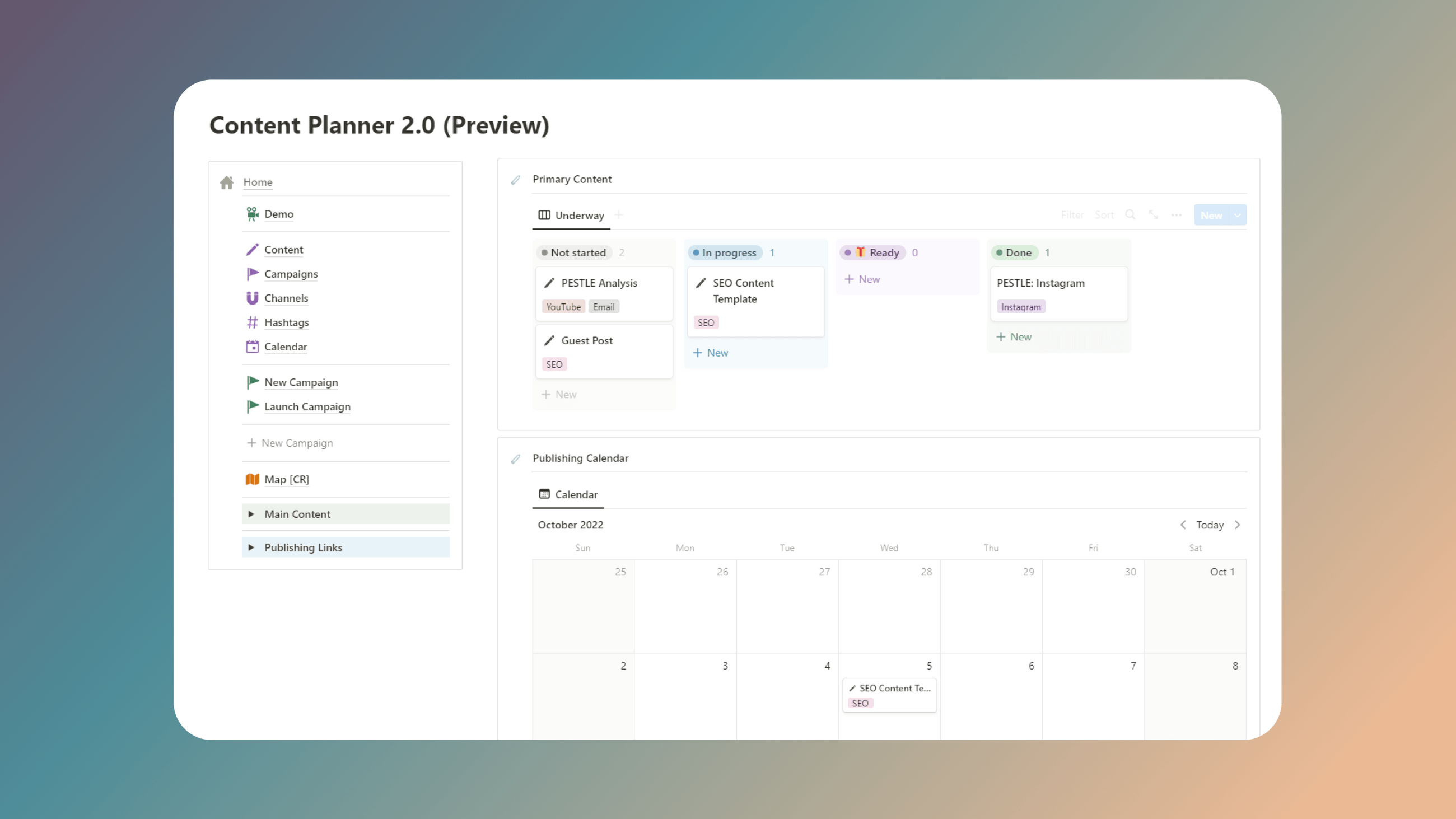Screen dimensions: 1456x819
Task: Click the Home house icon in sidebar
Action: tap(227, 182)
